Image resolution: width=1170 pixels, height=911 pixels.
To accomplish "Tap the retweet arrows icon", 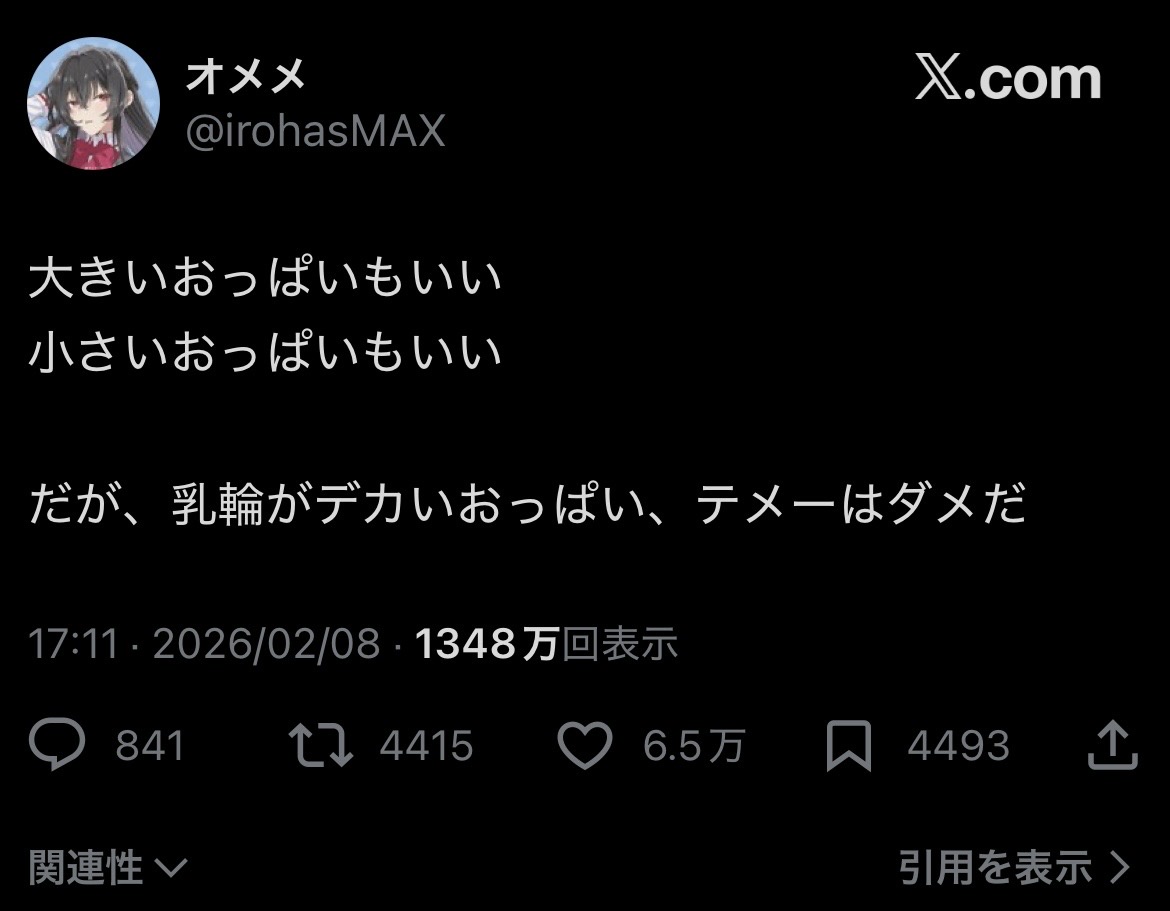I will point(320,745).
